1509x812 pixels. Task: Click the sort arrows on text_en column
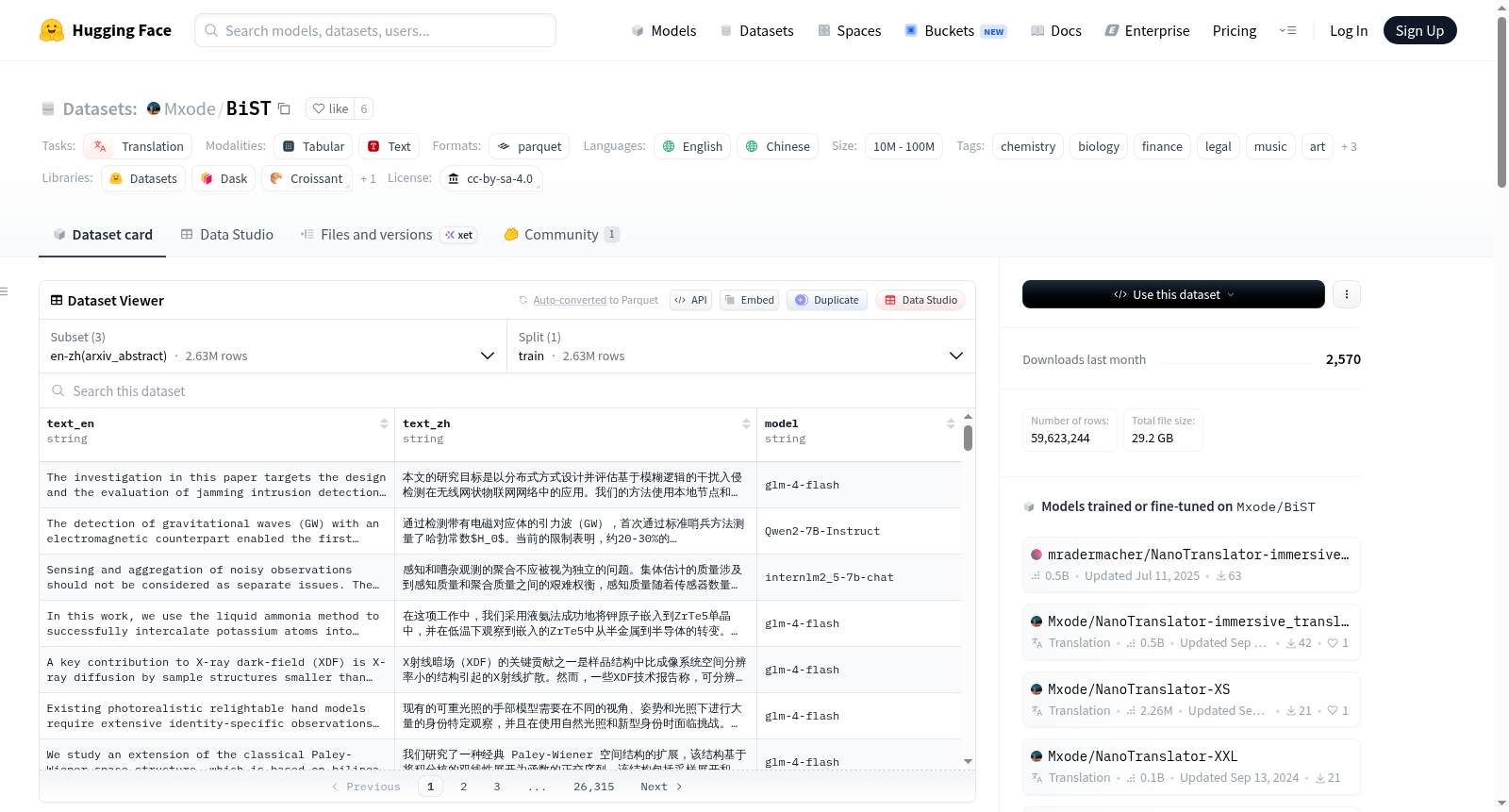pyautogui.click(x=384, y=424)
